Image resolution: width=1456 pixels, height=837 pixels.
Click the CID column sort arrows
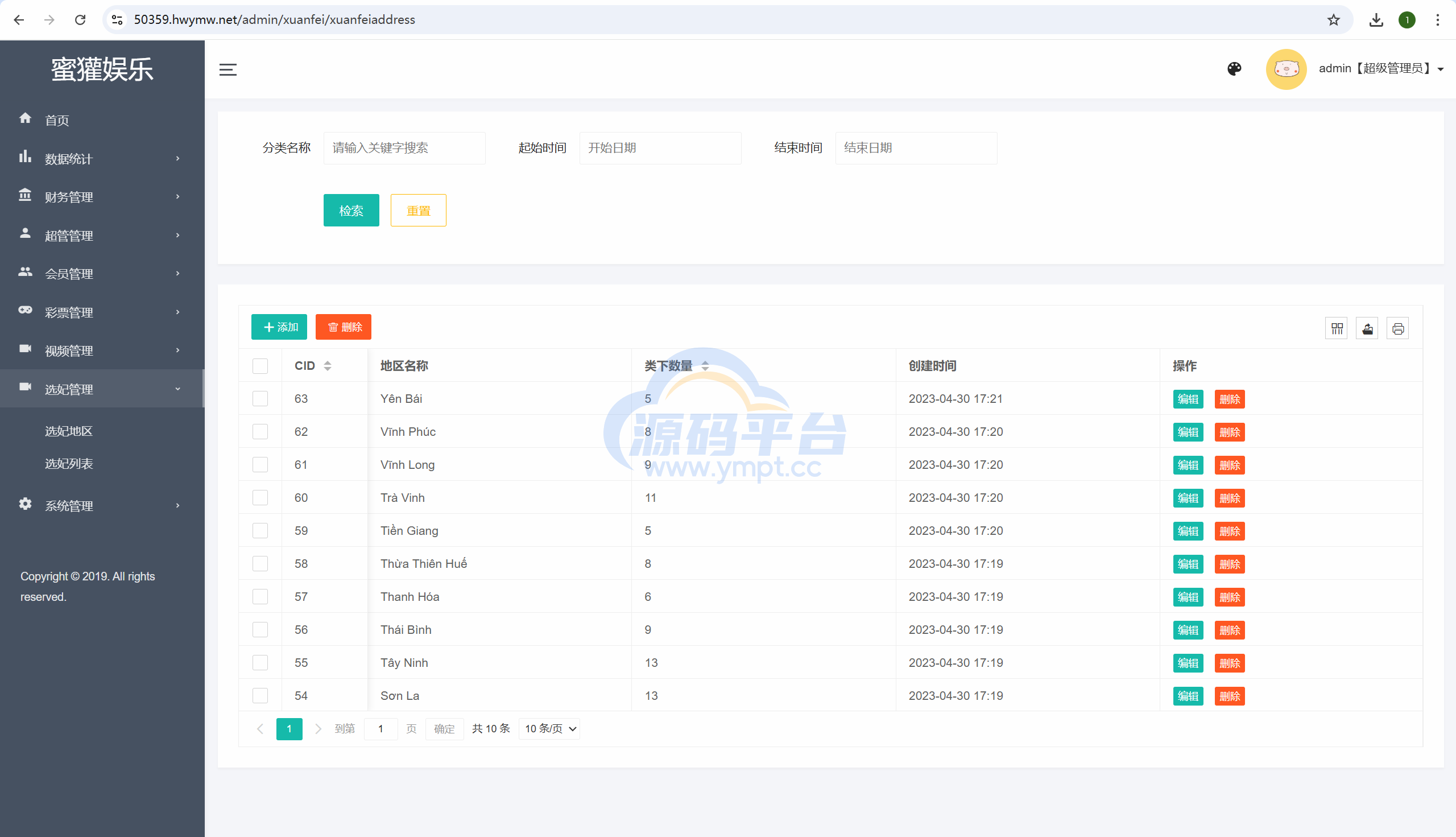[328, 366]
